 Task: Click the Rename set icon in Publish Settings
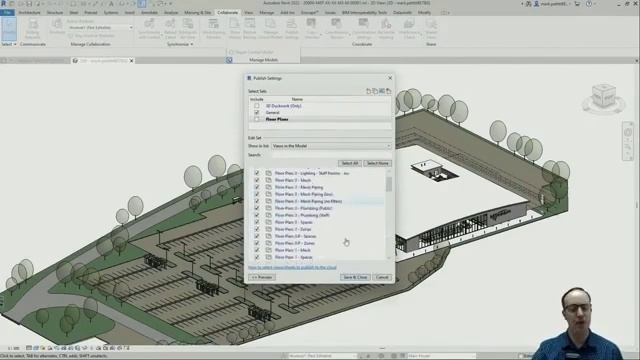point(382,91)
